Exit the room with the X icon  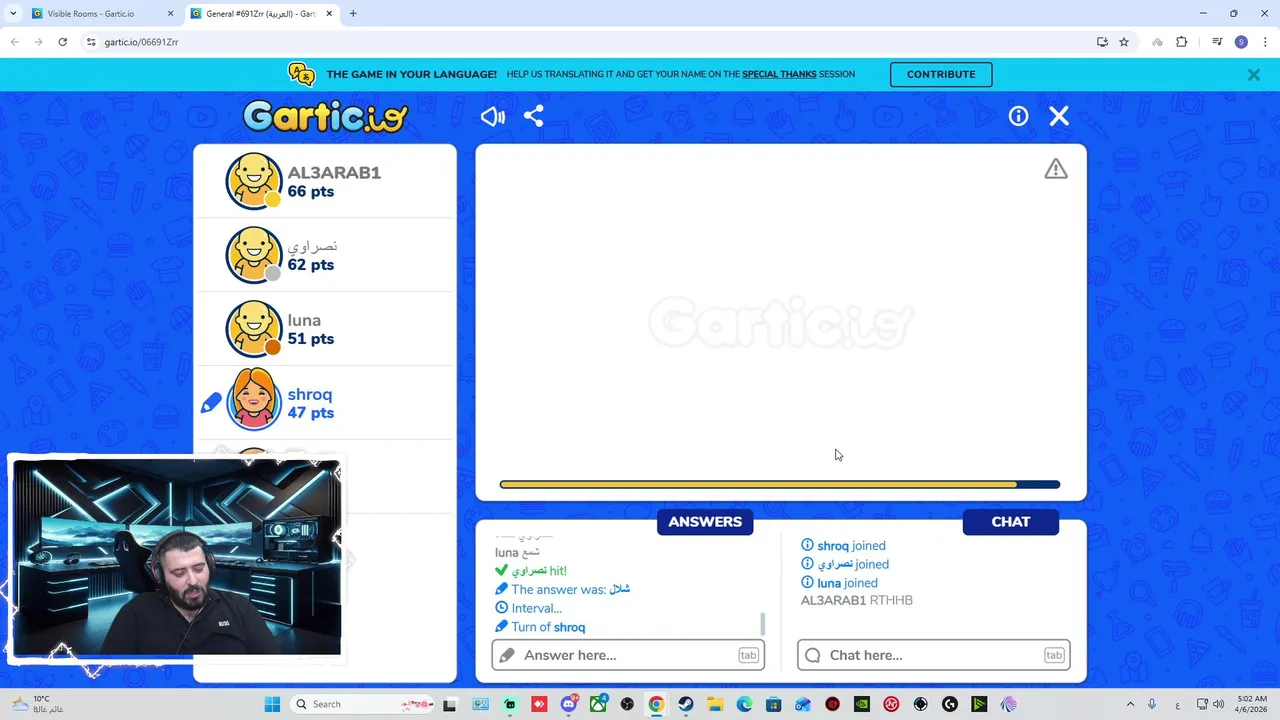(x=1059, y=116)
